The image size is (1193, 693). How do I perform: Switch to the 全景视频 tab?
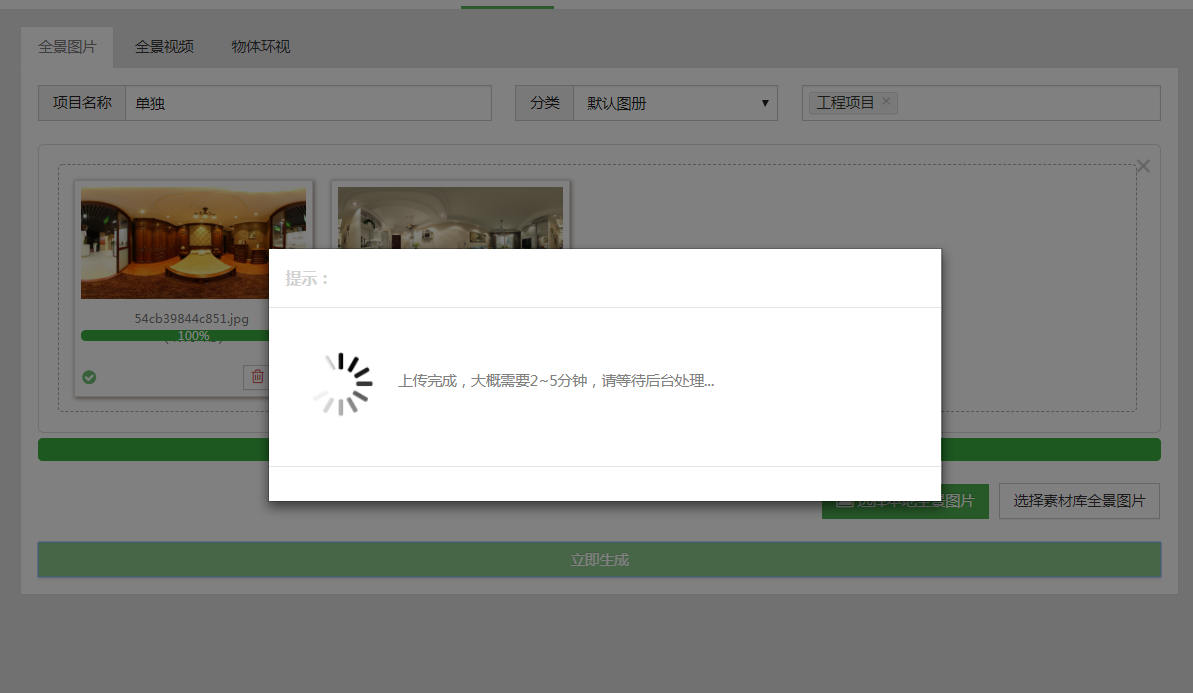(x=164, y=47)
